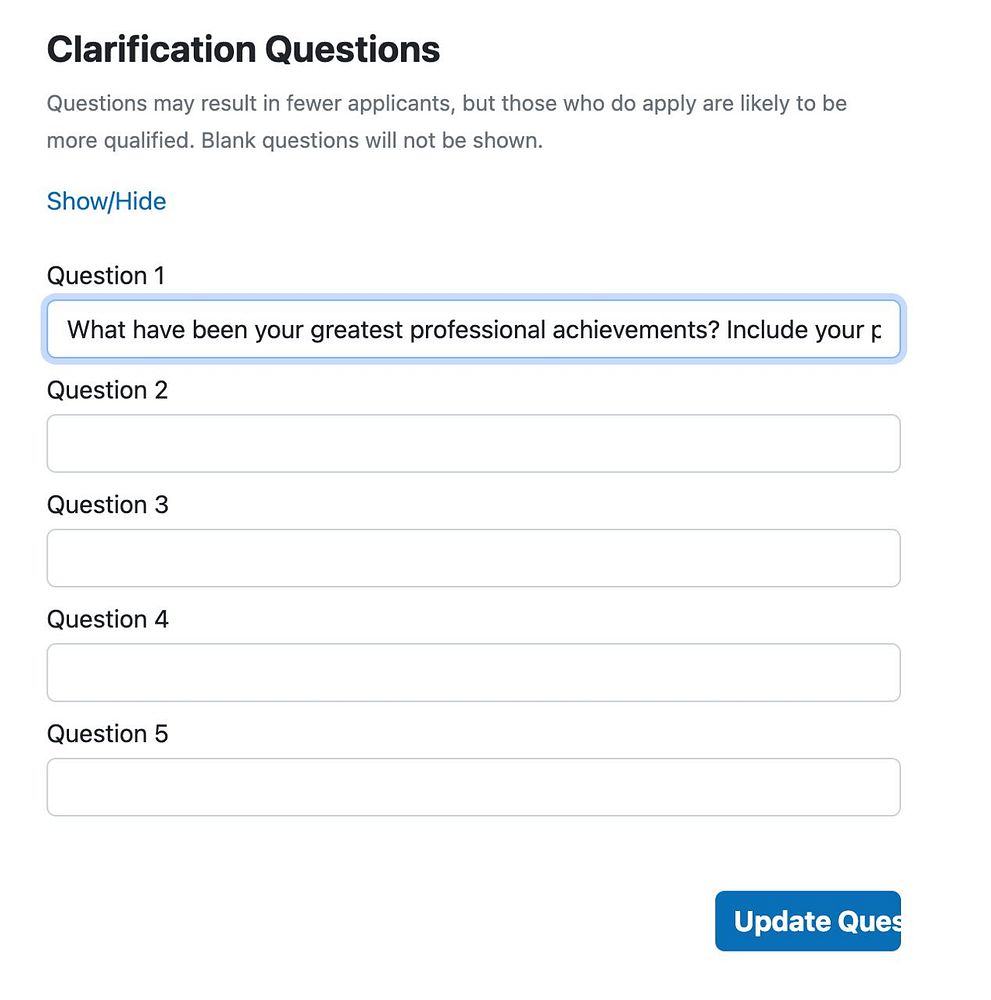Screen dimensions: 991x1000
Task: Select the "Question 3" label text
Action: [x=107, y=505]
